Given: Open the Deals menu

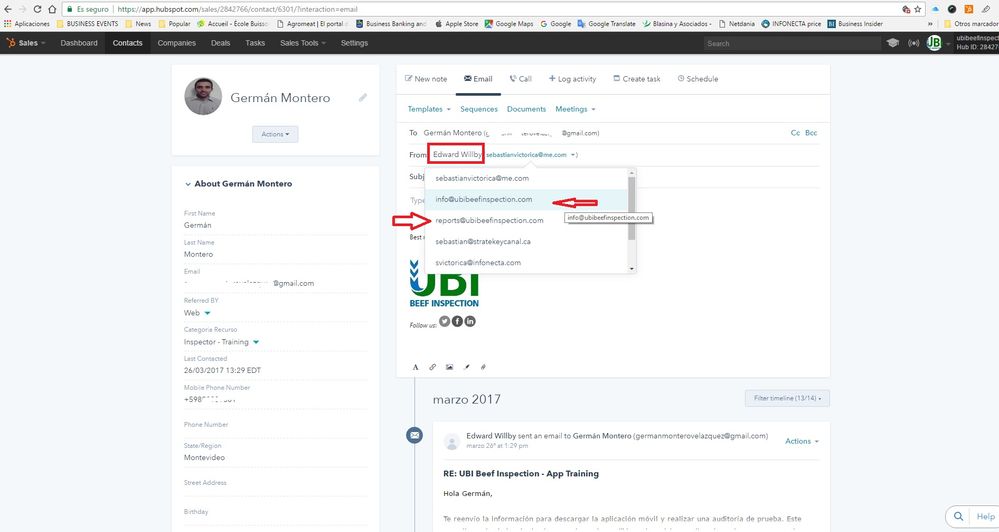Looking at the screenshot, I should point(220,43).
